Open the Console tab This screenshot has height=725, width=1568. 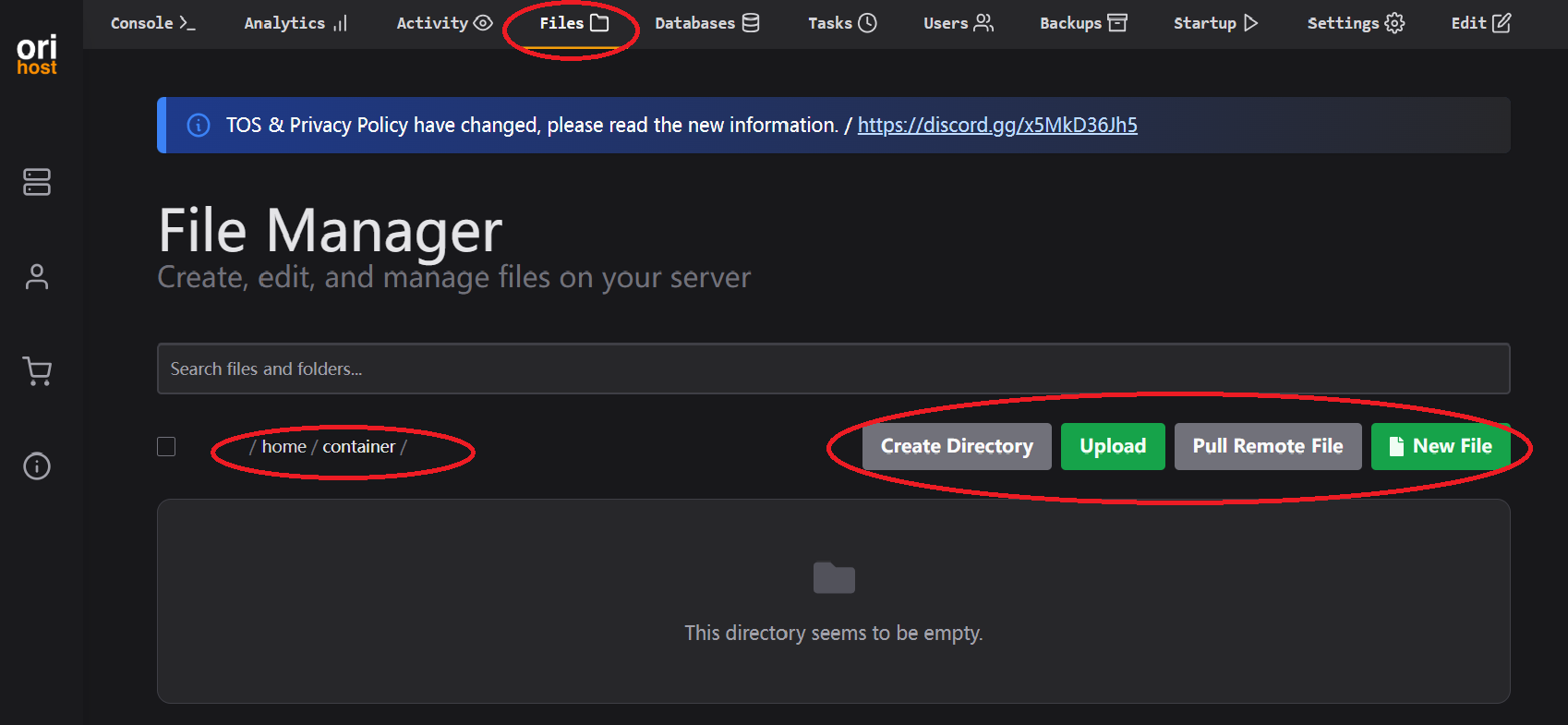152,23
